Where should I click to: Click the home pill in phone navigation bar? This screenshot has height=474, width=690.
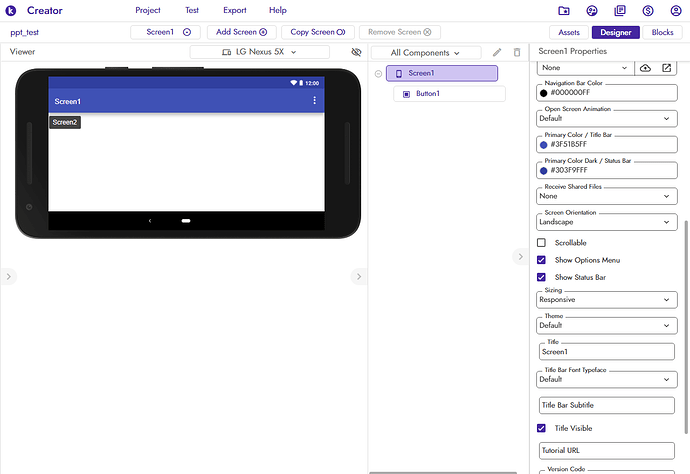pos(186,220)
